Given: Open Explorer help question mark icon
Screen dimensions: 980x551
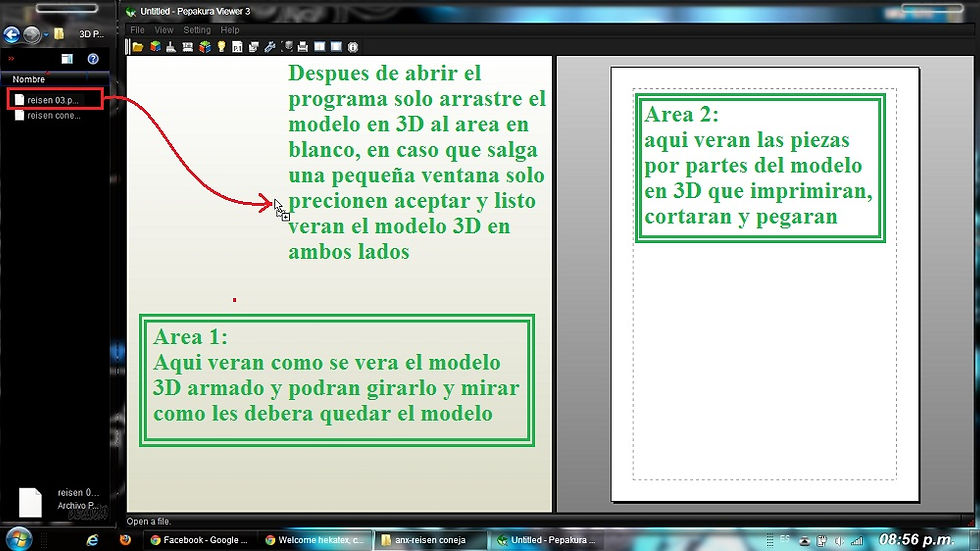Looking at the screenshot, I should click(93, 59).
